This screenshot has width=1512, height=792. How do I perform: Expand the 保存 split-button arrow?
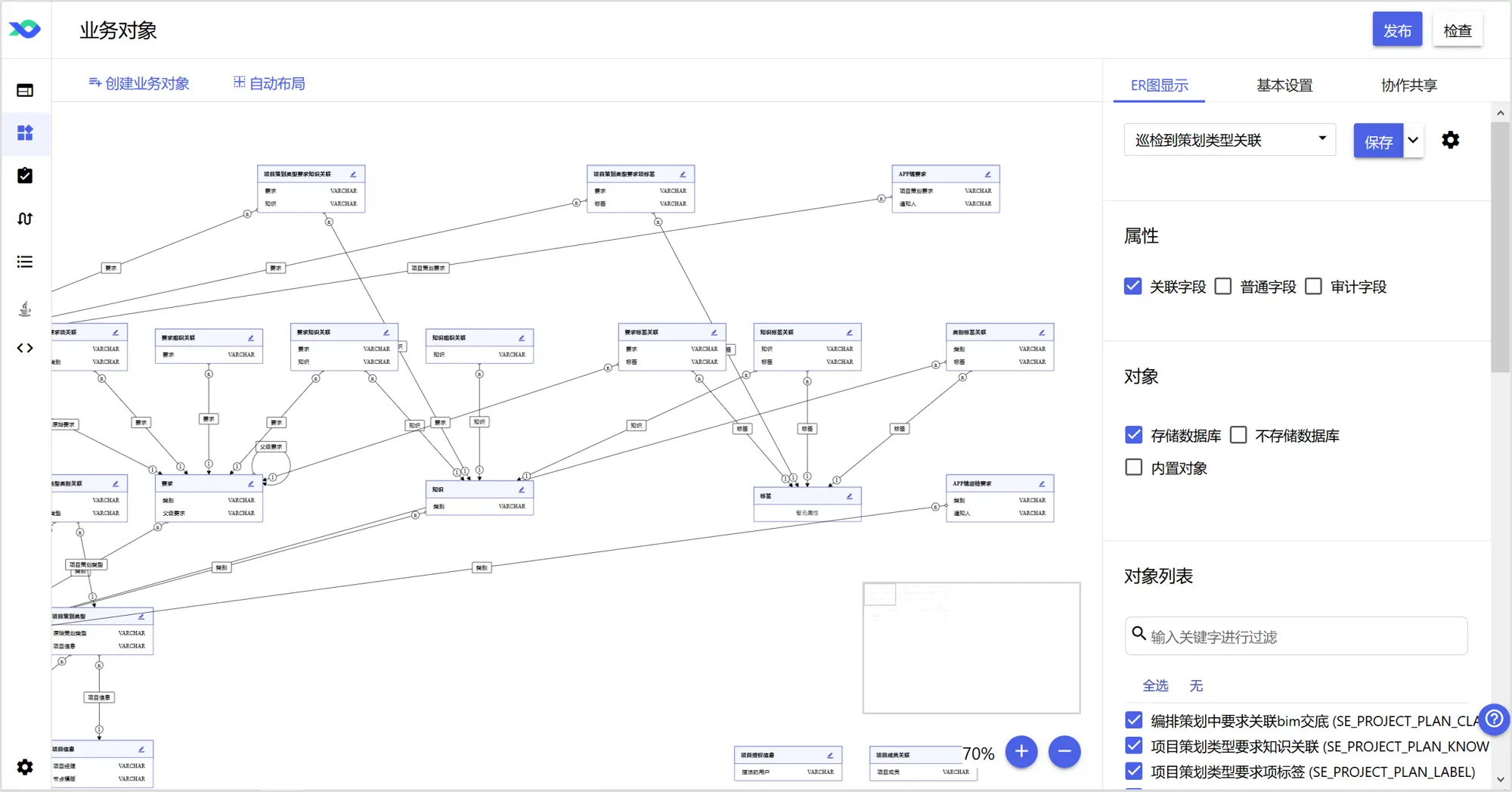coord(1413,140)
